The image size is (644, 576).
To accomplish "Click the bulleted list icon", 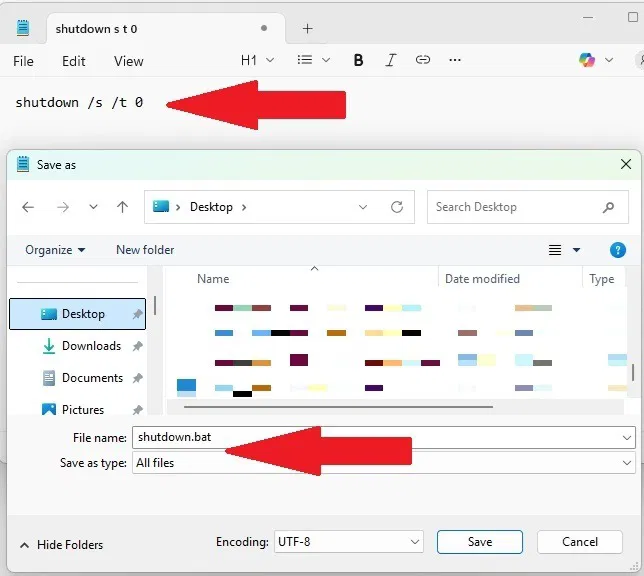I will [x=305, y=60].
